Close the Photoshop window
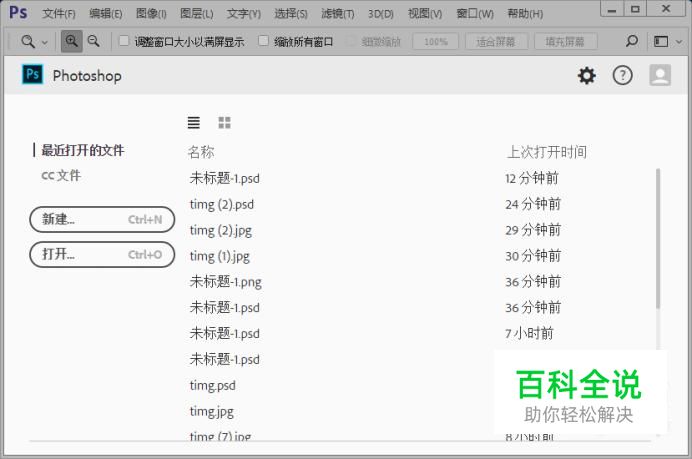The width and height of the screenshot is (692, 459). (666, 9)
